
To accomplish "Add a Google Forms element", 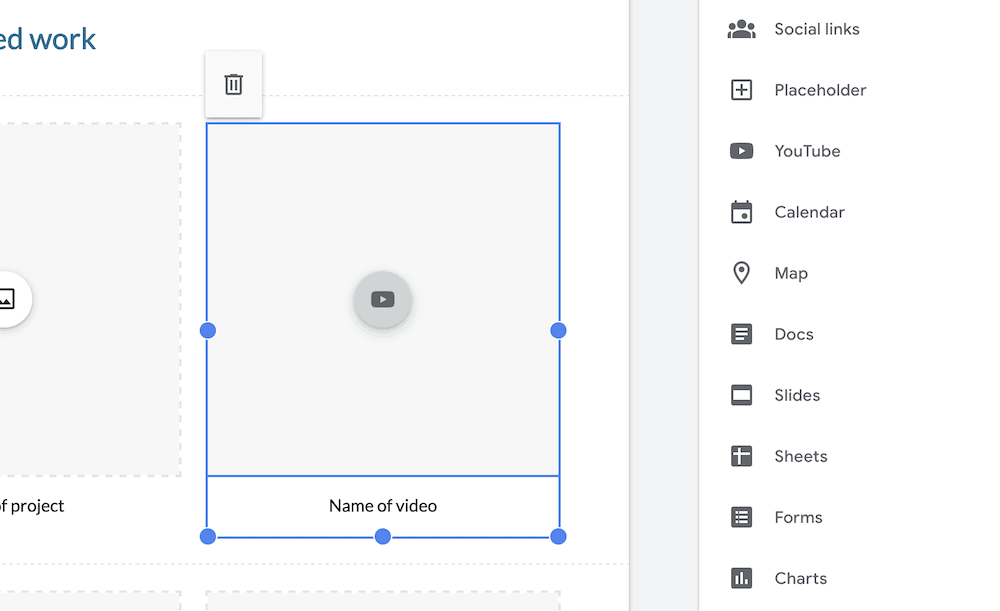I will coord(797,516).
